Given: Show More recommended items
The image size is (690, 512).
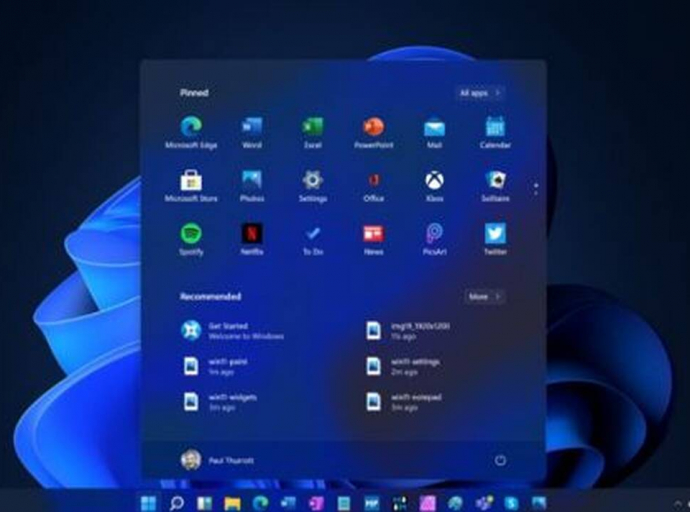Looking at the screenshot, I should (484, 296).
